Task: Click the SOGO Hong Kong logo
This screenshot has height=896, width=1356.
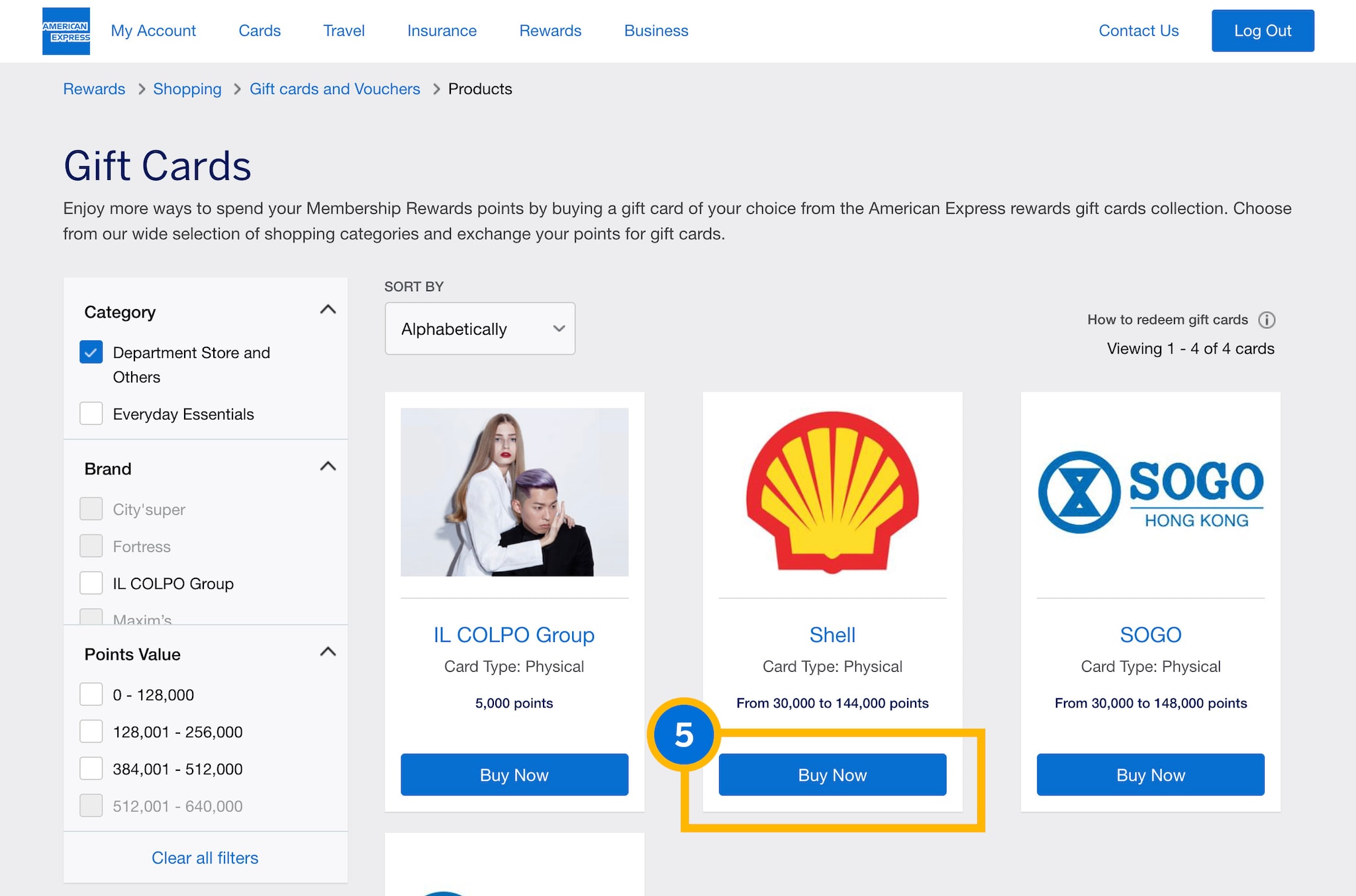Action: click(1150, 492)
